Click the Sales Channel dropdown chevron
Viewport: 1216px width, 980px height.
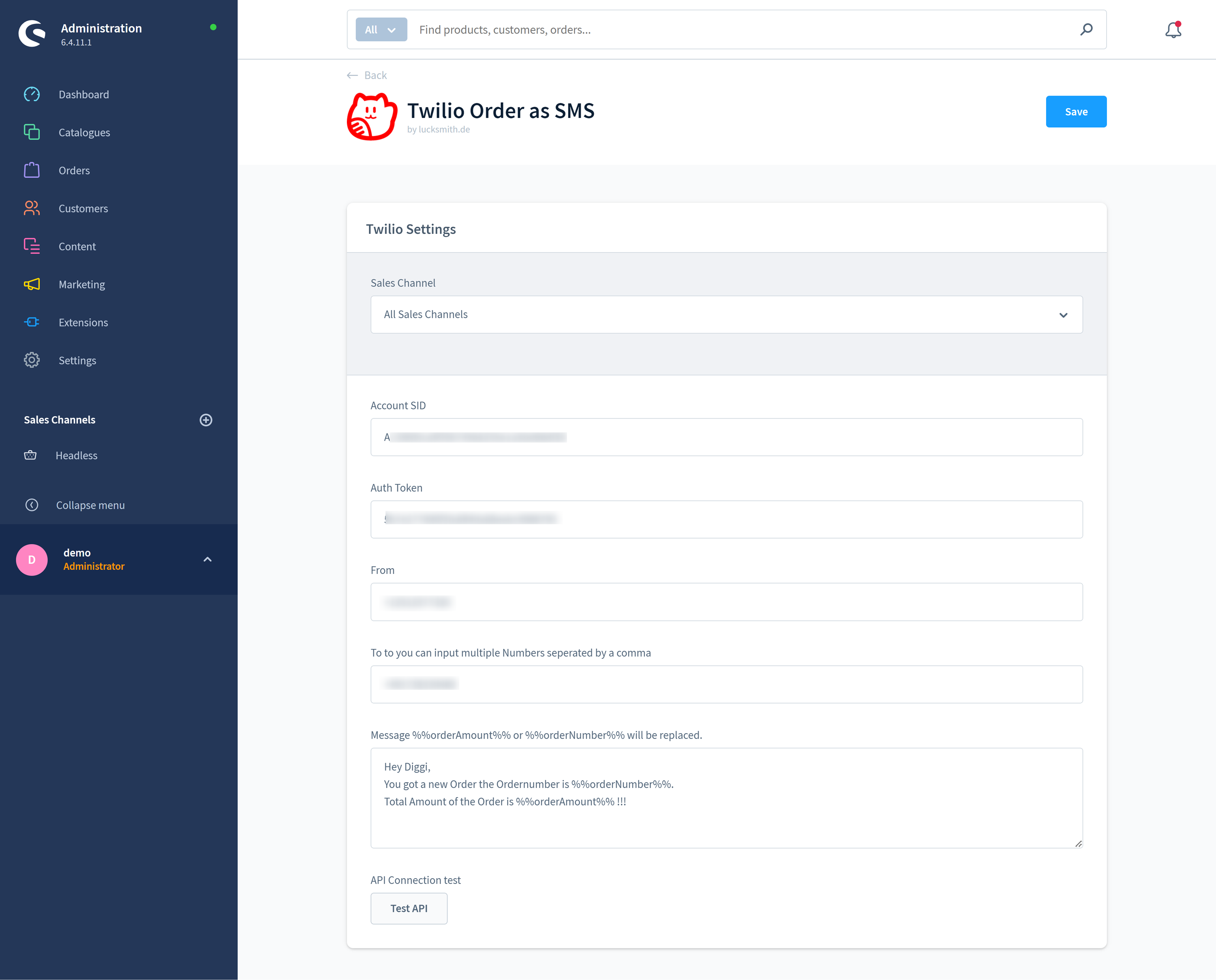coord(1063,315)
